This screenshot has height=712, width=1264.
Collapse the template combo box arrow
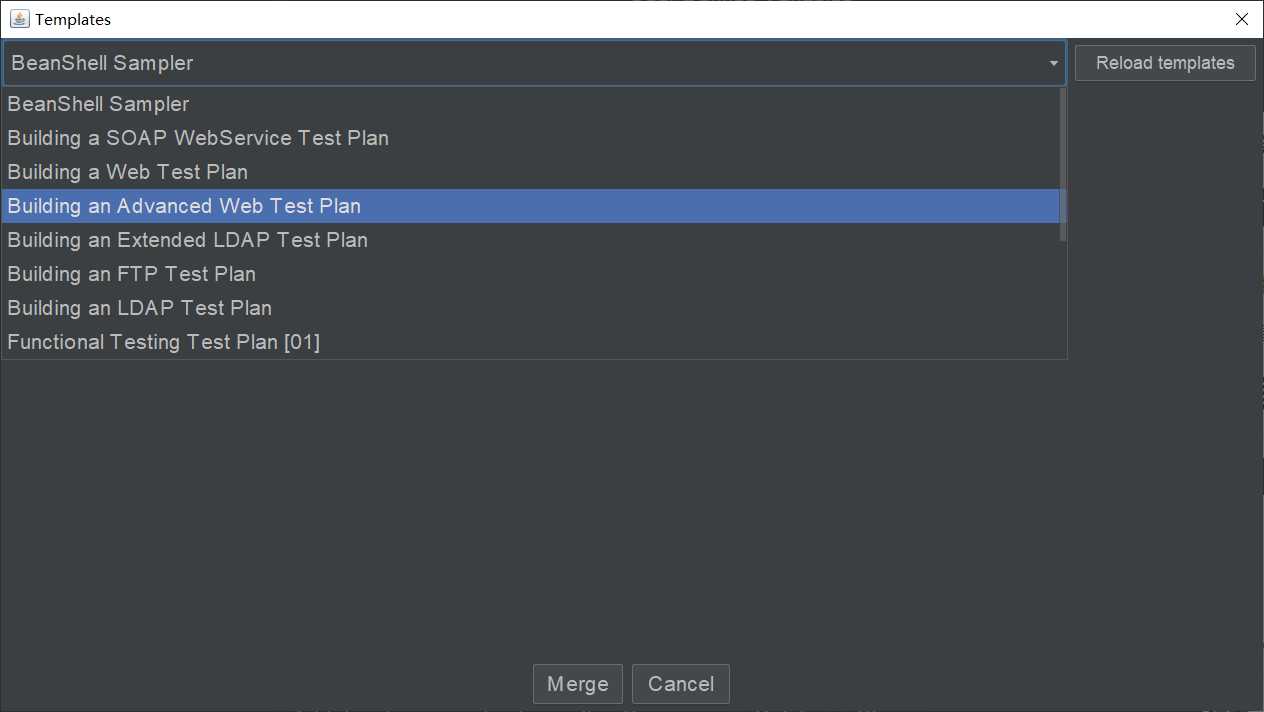pos(1053,63)
